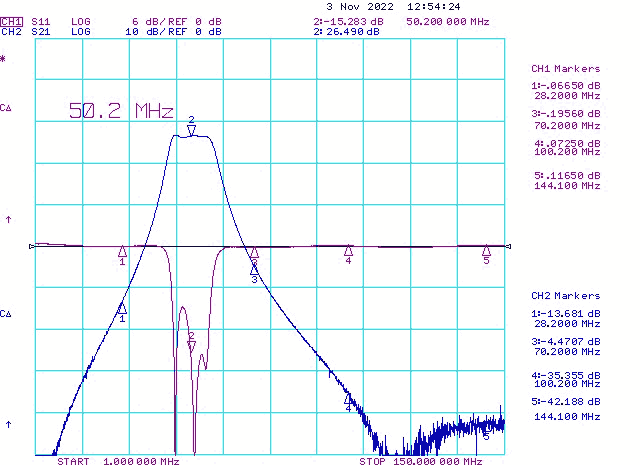Click the 'CH2 Markers' heading
This screenshot has height=465, width=640.
pyautogui.click(x=566, y=296)
